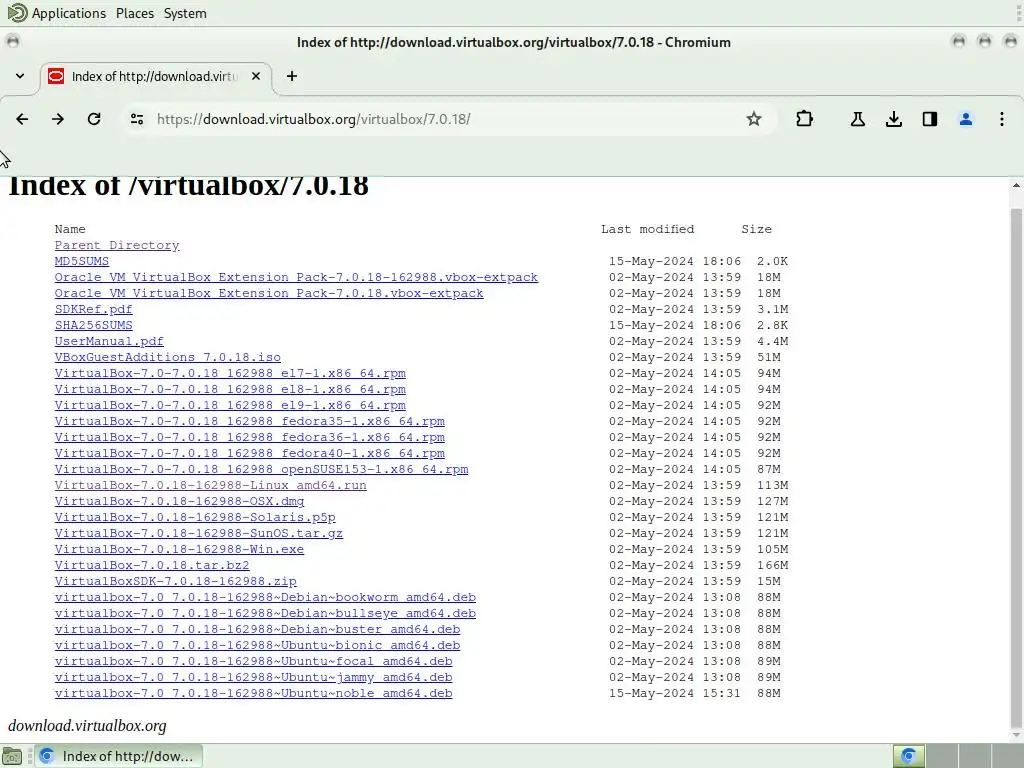Open the window menu button in the title bar

[12, 42]
